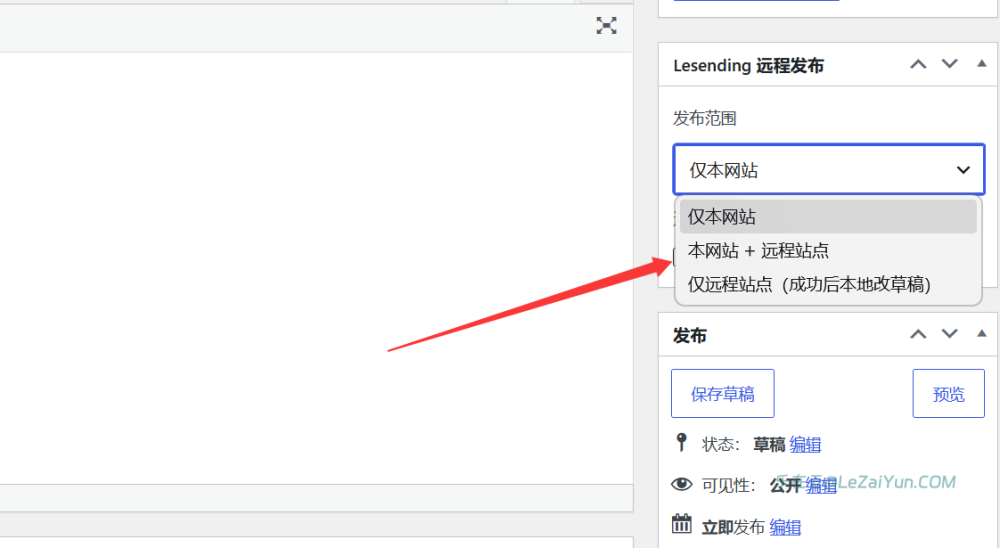Choose 本网站 + 远程站点 option
This screenshot has height=548, width=1000.
828,250
